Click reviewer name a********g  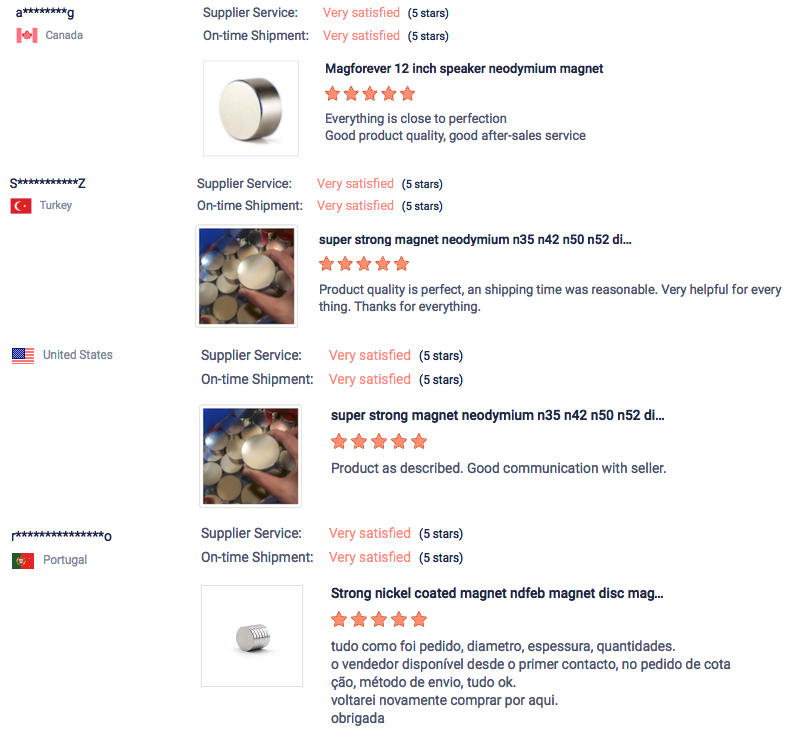45,12
